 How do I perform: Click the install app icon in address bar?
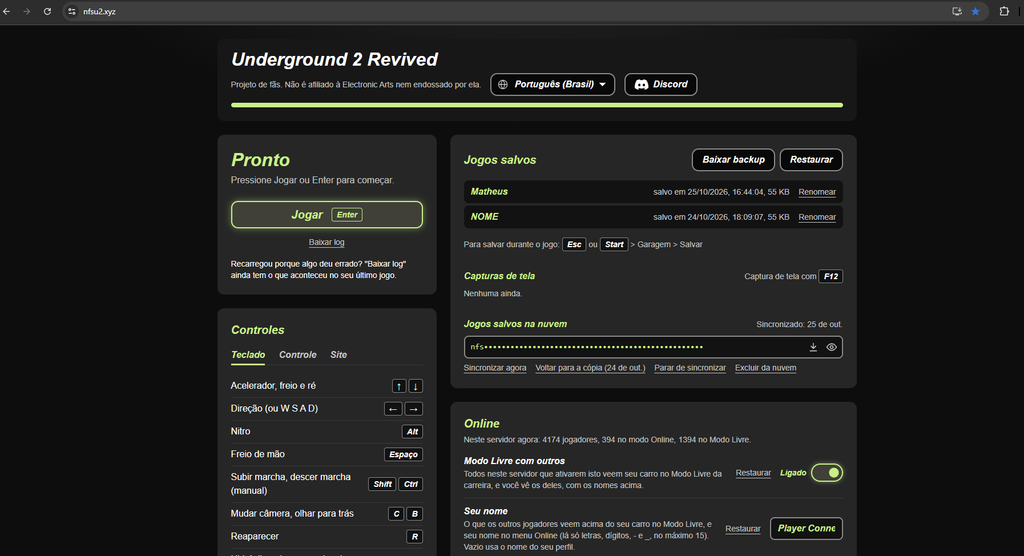tap(957, 11)
